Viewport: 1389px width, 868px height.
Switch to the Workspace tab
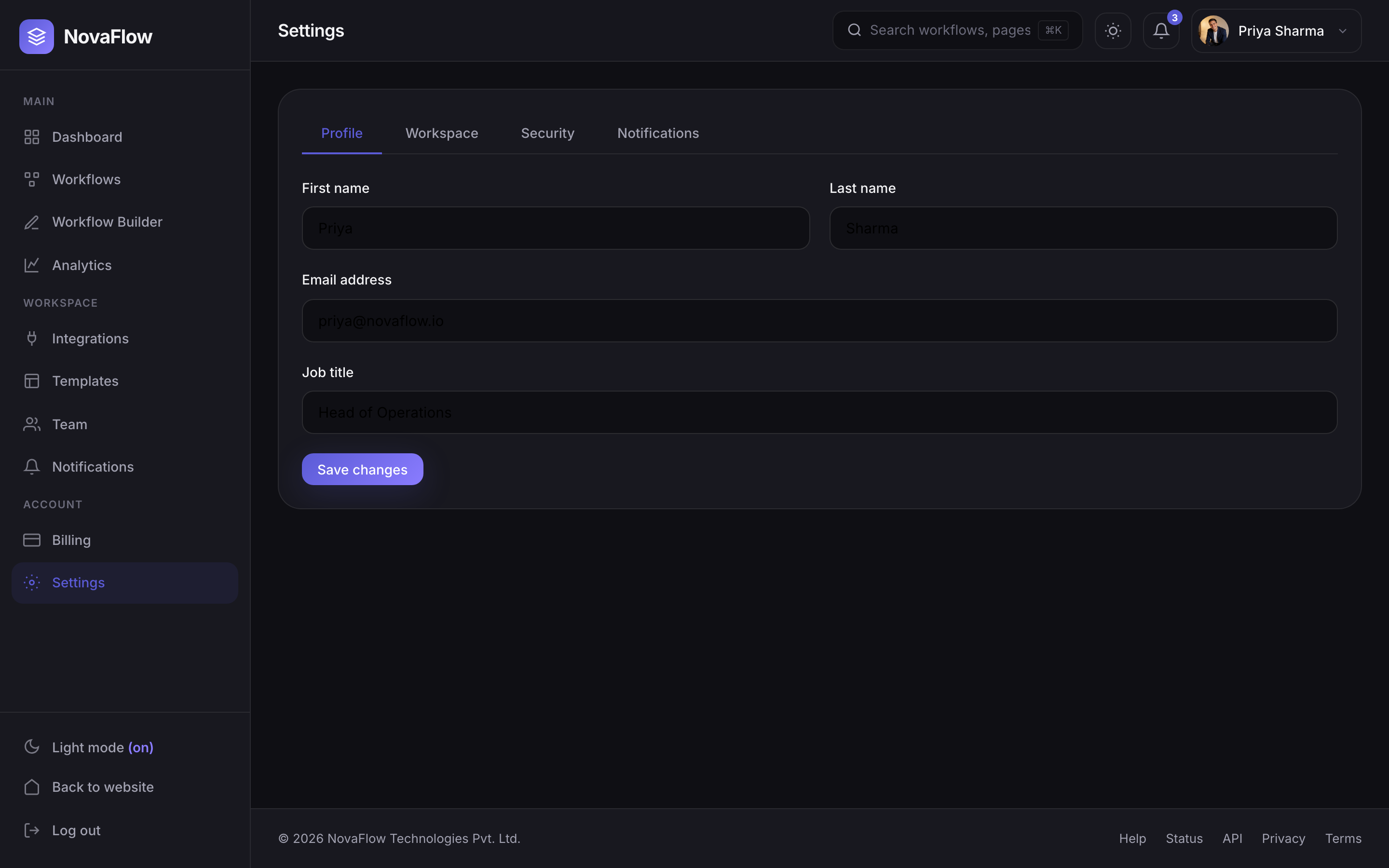coord(441,133)
